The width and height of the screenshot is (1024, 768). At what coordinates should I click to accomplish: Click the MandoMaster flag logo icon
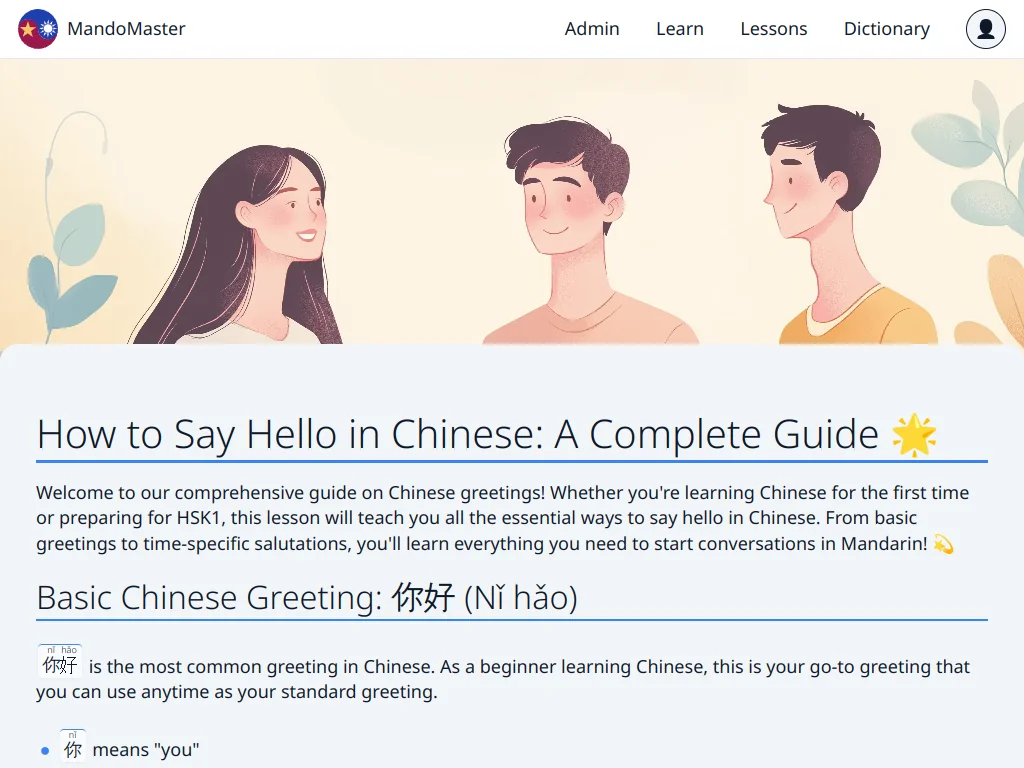coord(38,29)
